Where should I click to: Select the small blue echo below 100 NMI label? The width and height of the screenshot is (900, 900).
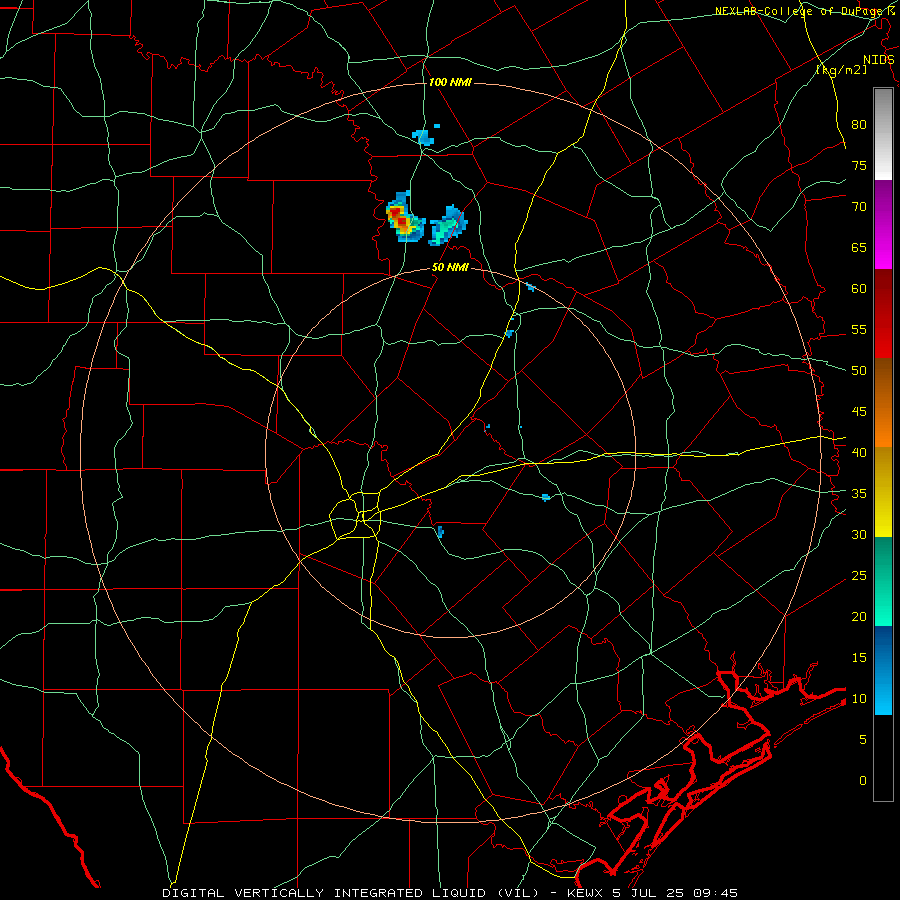pyautogui.click(x=424, y=136)
